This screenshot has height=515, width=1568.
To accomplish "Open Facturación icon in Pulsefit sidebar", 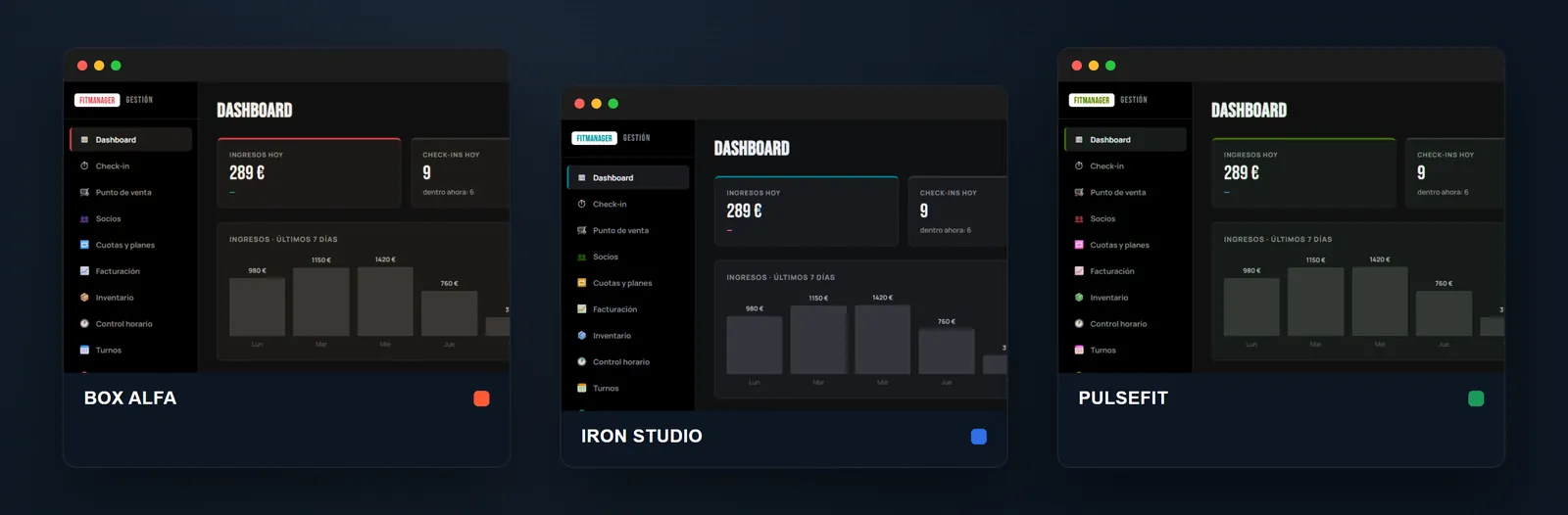I will coord(1079,271).
